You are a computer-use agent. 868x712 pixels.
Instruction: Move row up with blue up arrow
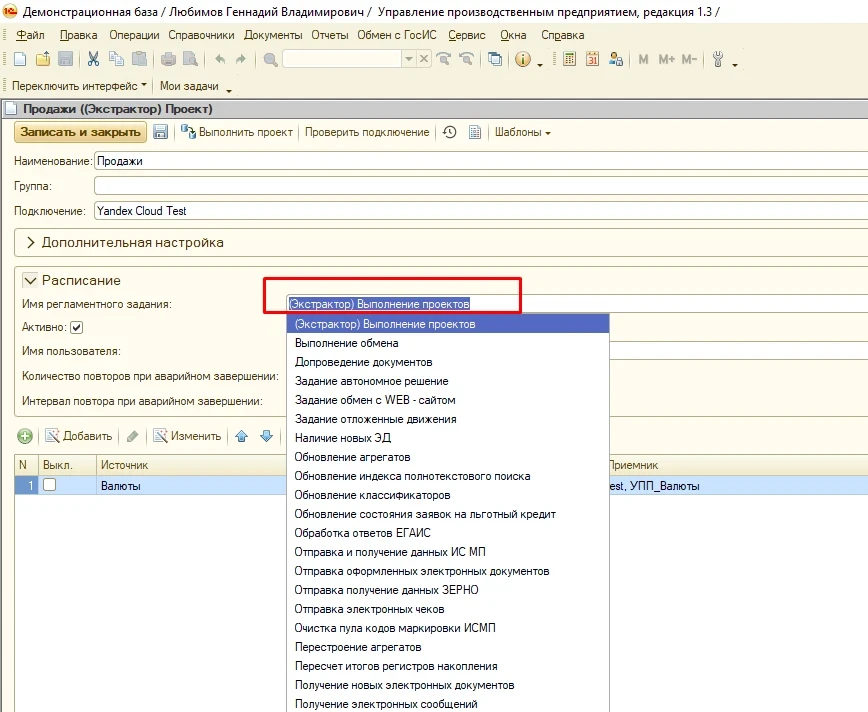coord(241,436)
